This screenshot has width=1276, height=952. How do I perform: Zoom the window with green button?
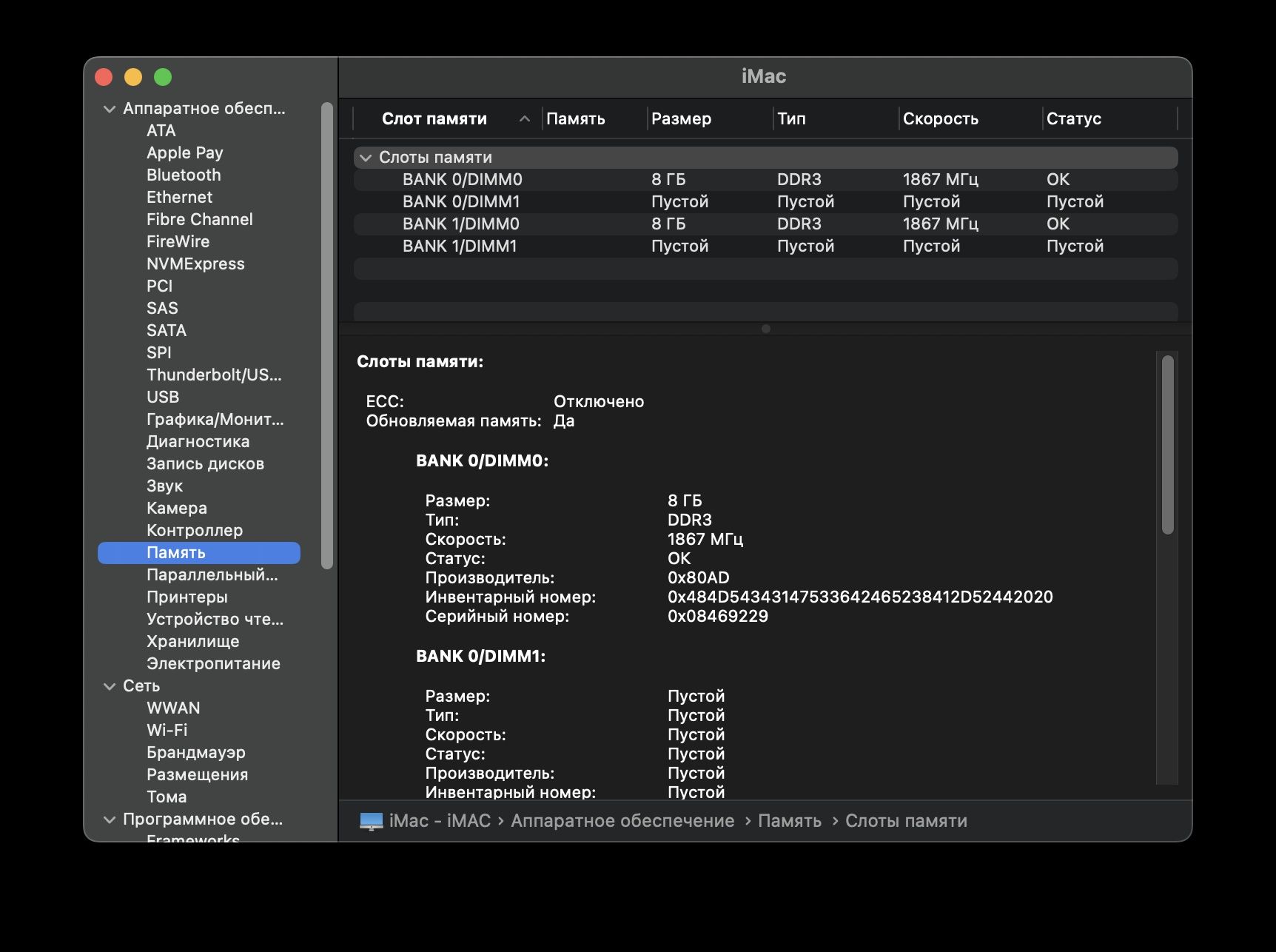[163, 77]
